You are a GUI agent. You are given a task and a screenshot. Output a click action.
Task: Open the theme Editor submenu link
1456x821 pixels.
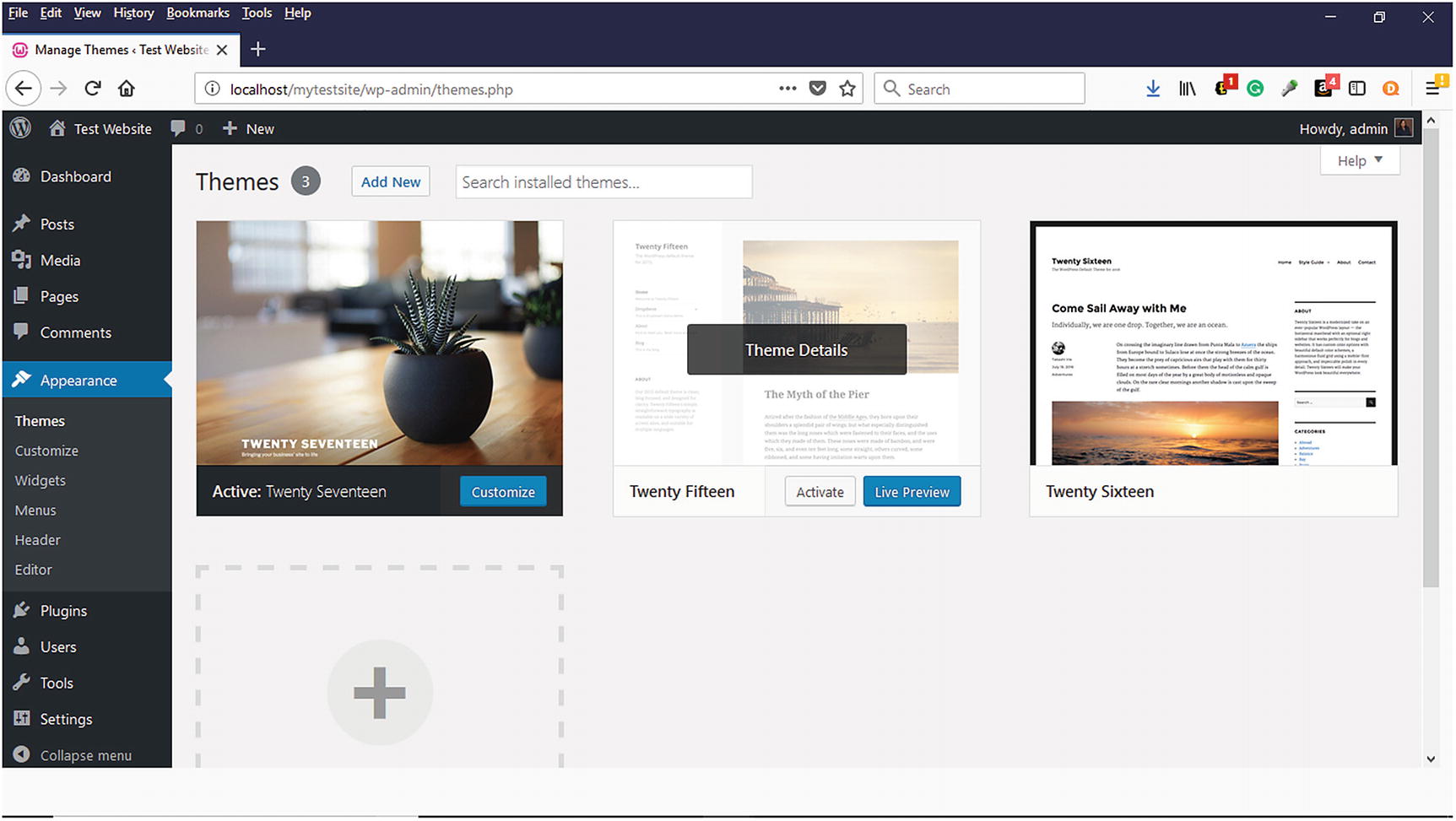33,570
